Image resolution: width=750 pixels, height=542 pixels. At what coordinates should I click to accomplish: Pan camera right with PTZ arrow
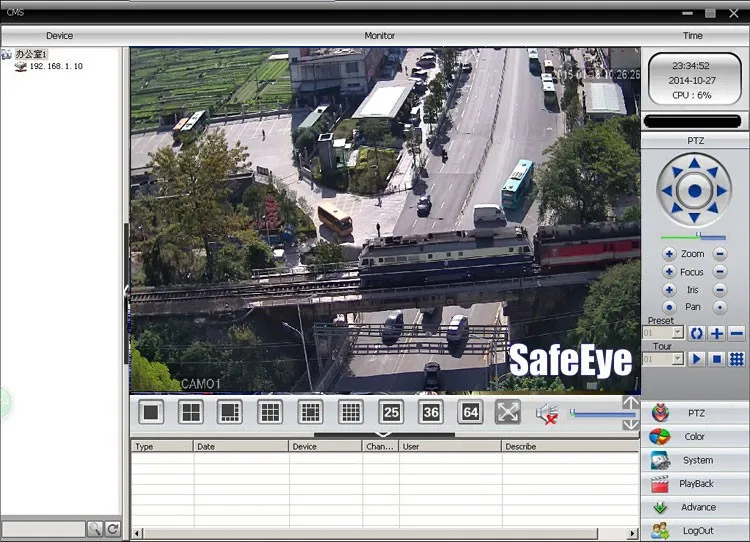coord(722,191)
